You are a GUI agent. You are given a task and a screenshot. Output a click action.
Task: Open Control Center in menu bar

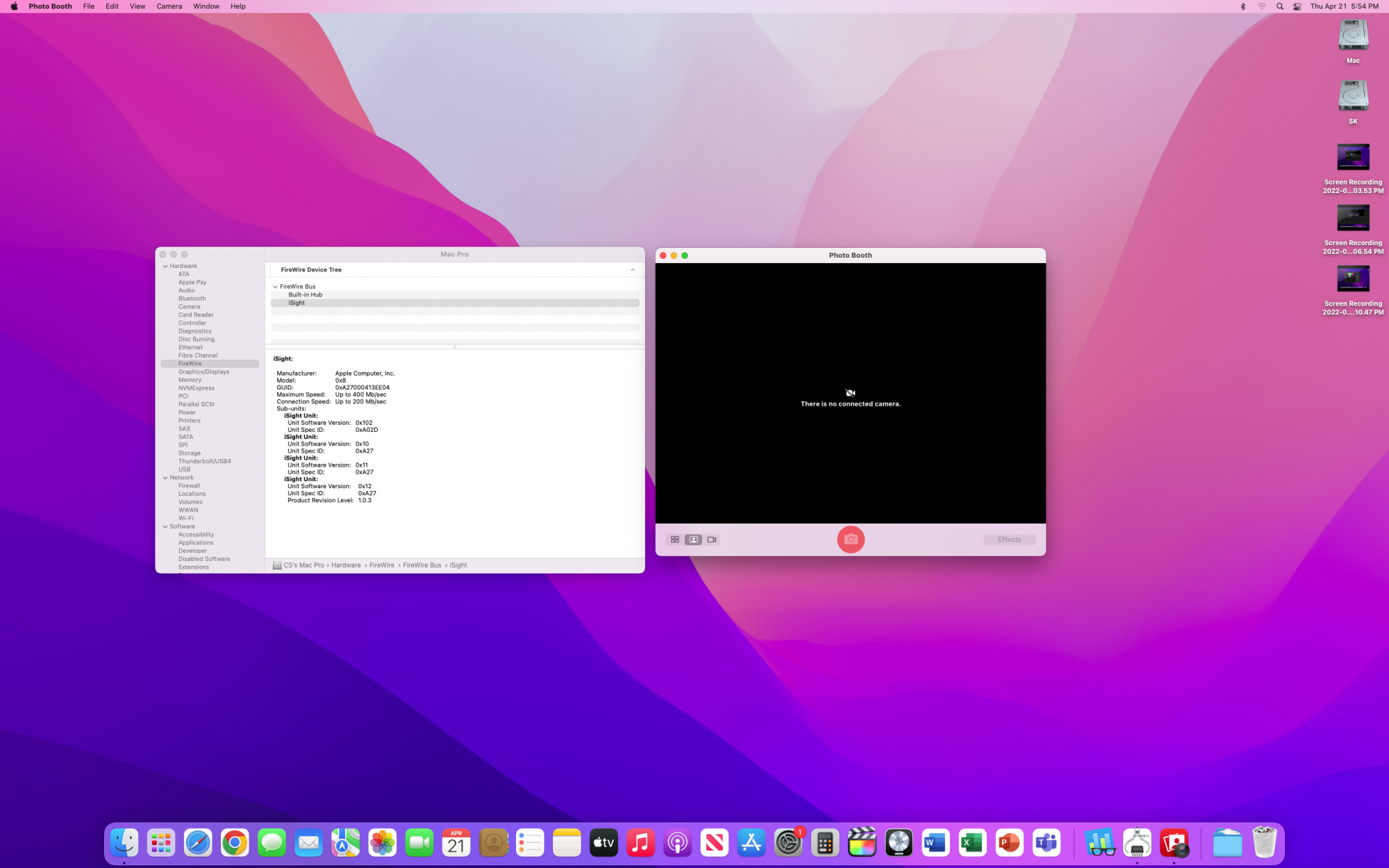click(x=1297, y=6)
